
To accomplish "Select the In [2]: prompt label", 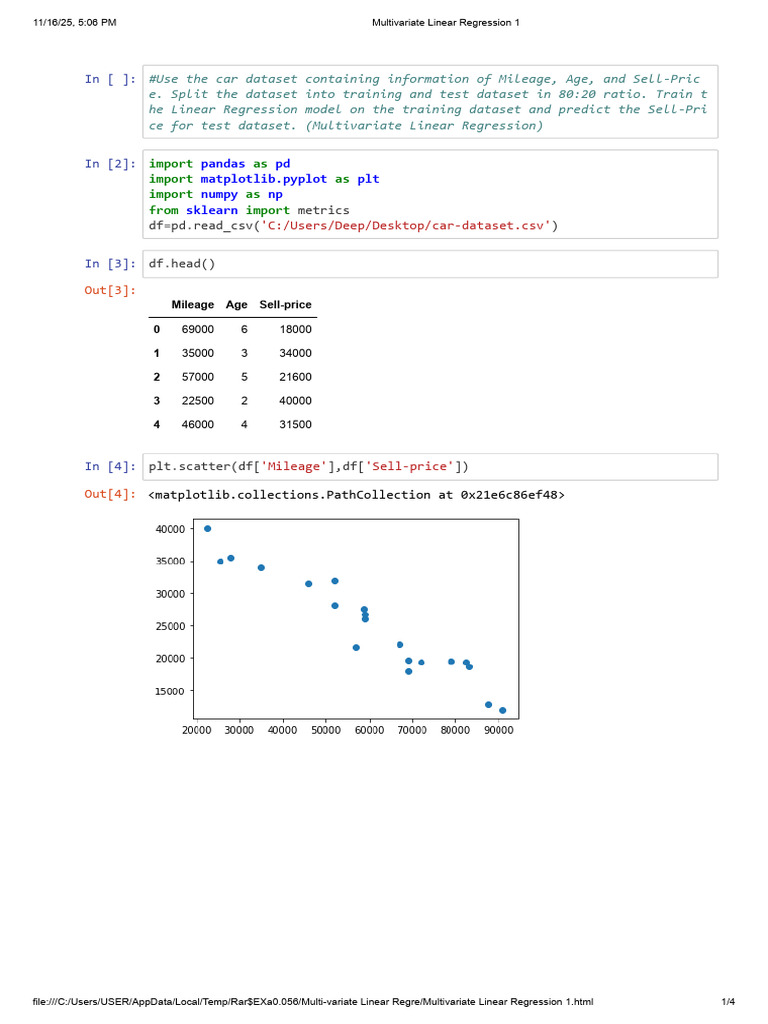I will [x=110, y=164].
